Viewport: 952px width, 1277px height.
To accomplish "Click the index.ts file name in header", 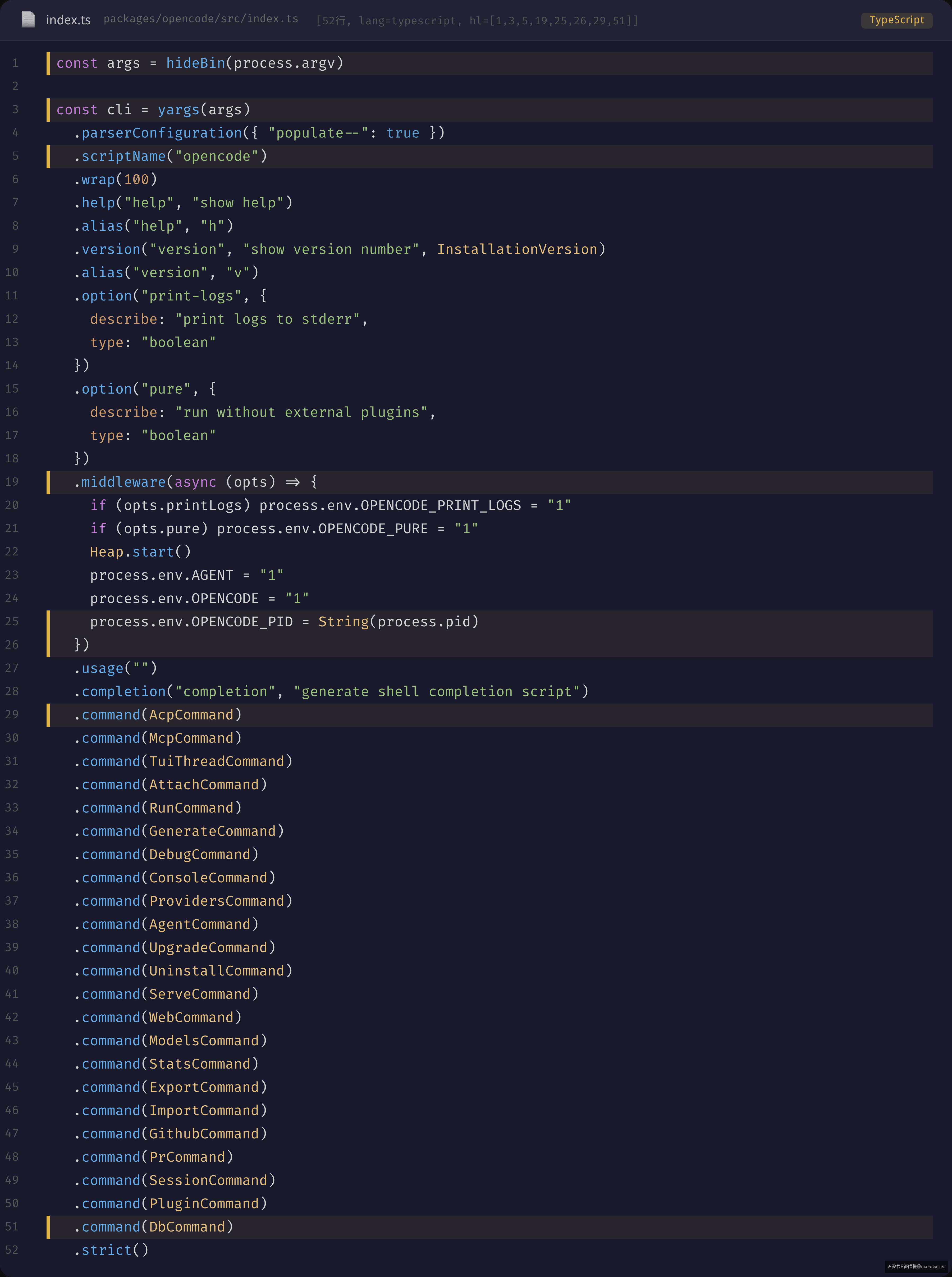I will [x=68, y=20].
